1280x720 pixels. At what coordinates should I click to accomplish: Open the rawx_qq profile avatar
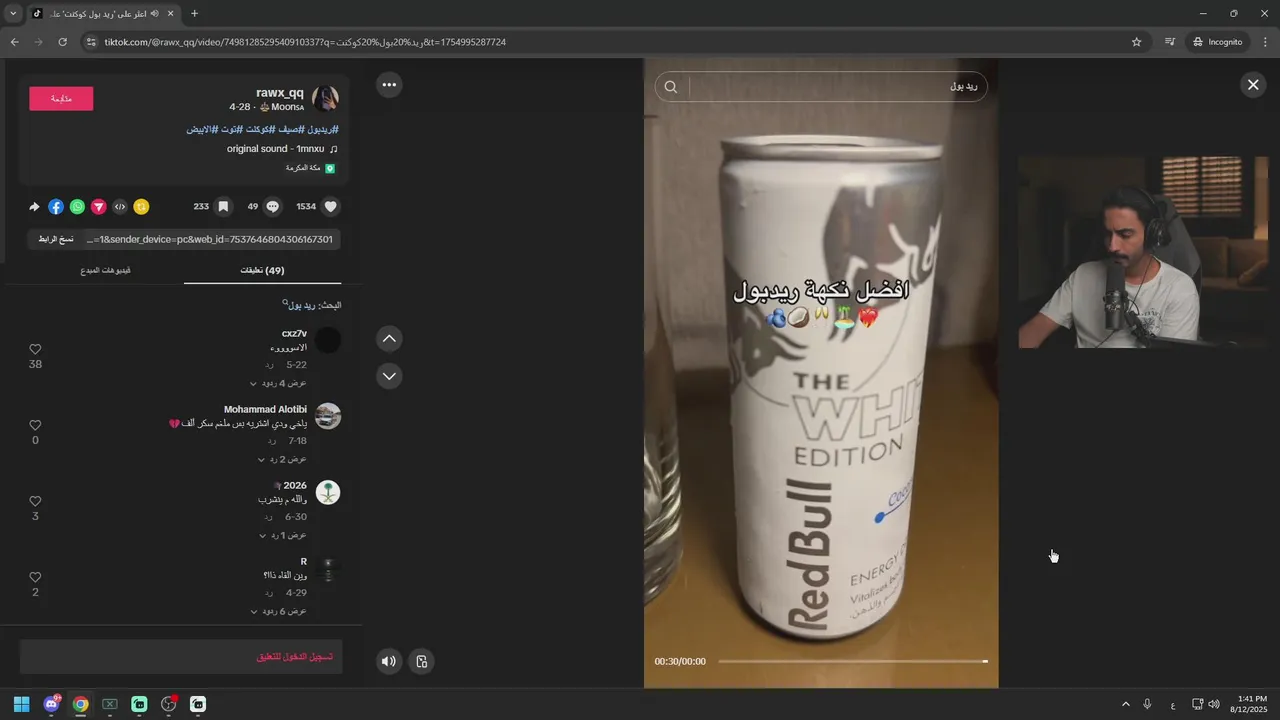tap(325, 99)
